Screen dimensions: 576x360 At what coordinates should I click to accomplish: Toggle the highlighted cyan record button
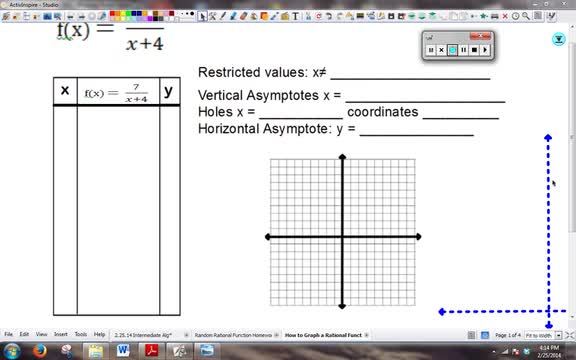point(453,50)
